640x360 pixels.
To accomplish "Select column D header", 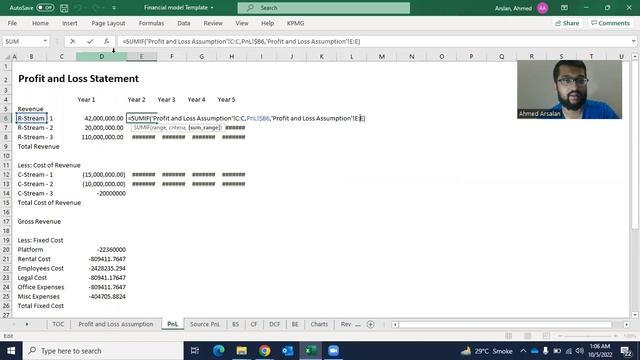I will (x=102, y=57).
